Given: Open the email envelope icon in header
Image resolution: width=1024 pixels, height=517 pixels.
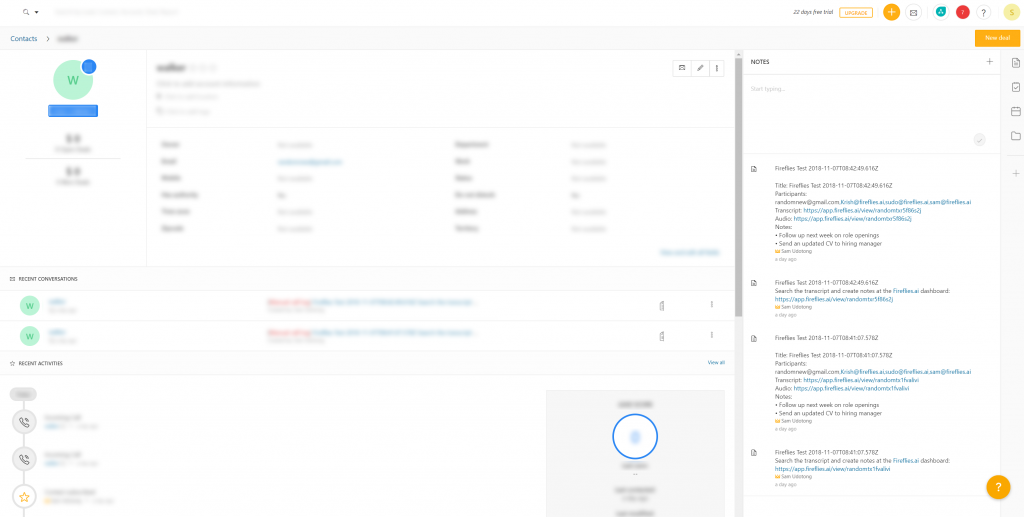Looking at the screenshot, I should click(x=913, y=12).
